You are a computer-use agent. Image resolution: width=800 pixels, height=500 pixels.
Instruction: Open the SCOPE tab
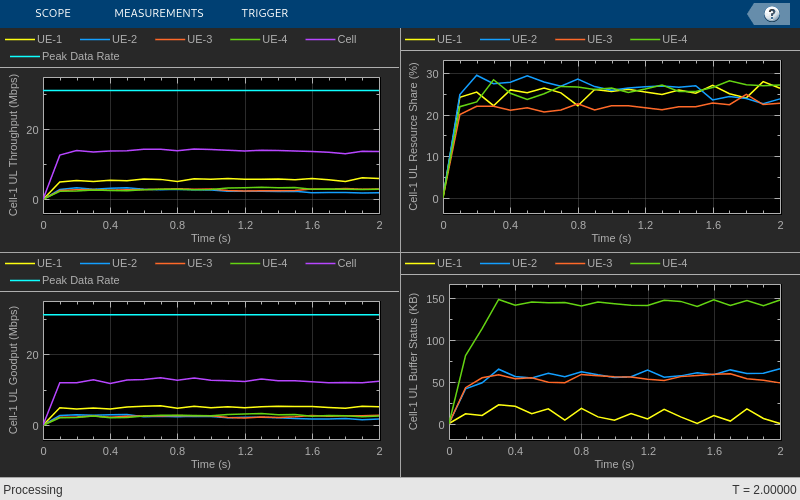(53, 13)
